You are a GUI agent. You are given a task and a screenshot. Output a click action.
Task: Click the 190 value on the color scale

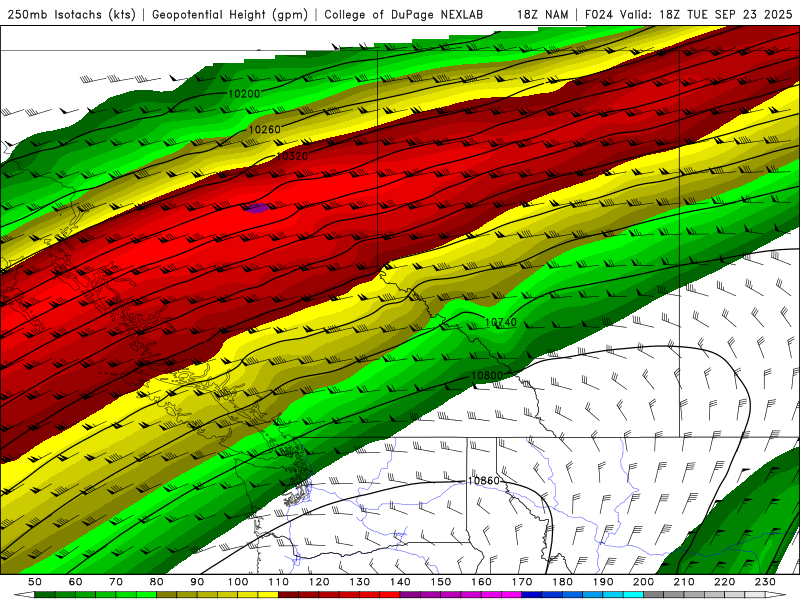[603, 582]
